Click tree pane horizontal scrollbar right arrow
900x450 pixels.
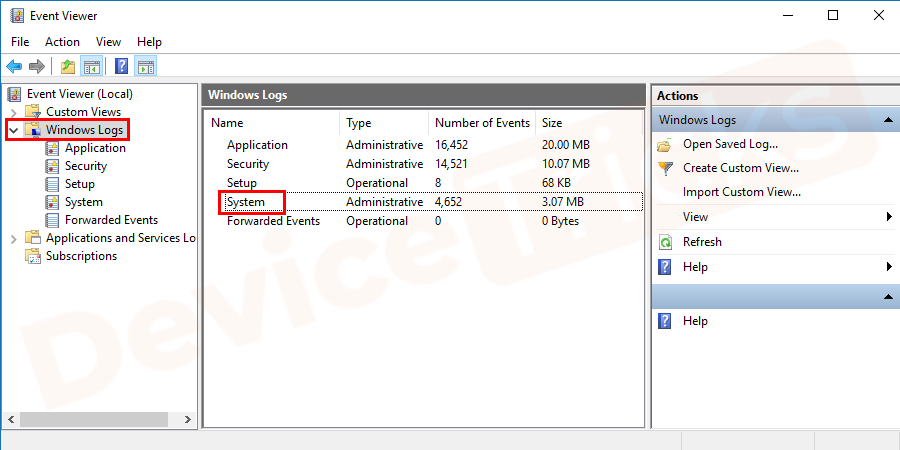click(188, 420)
